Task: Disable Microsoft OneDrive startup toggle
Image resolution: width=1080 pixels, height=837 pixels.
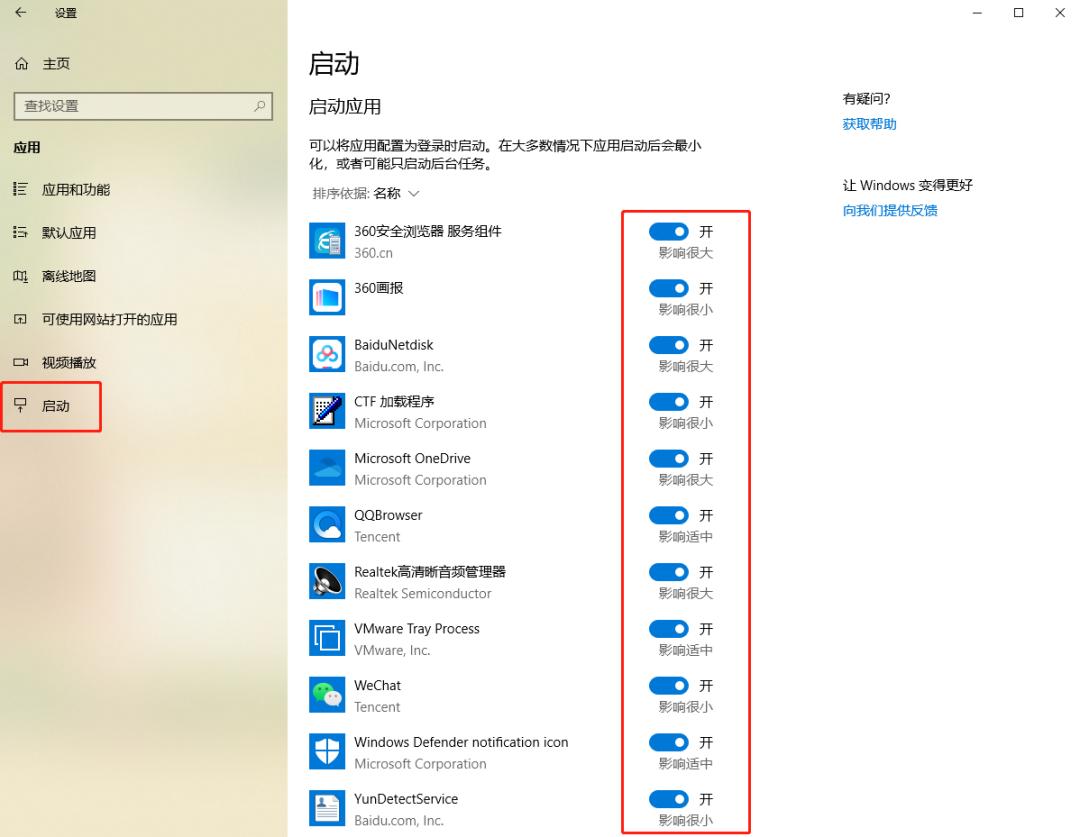Action: (669, 459)
